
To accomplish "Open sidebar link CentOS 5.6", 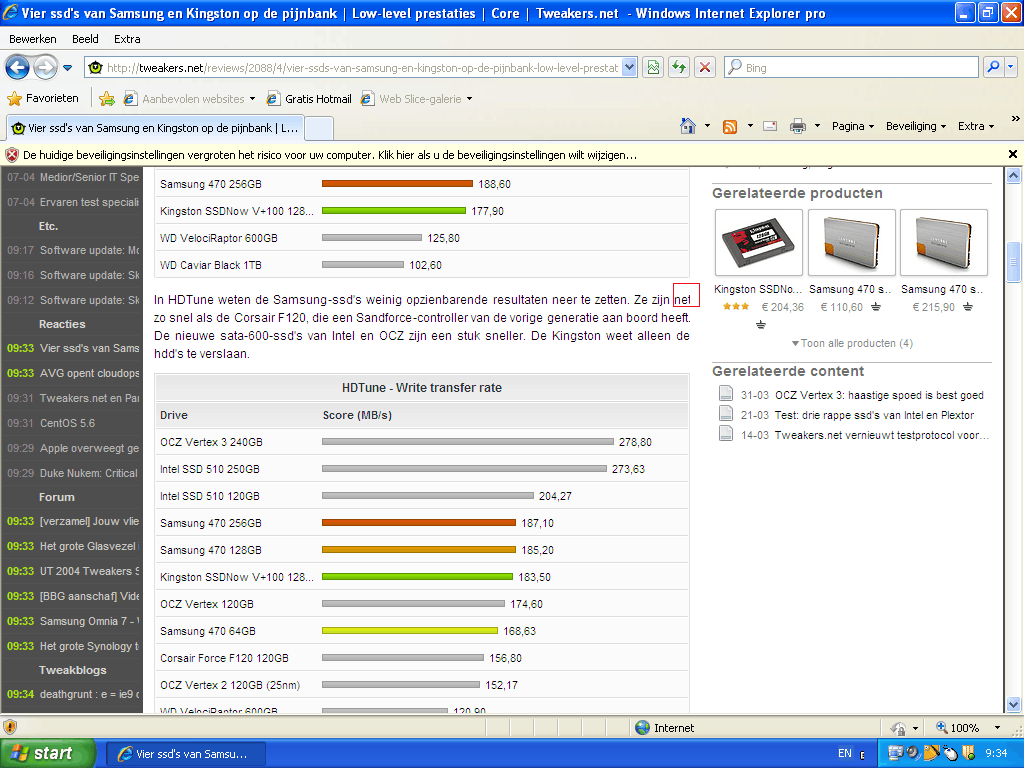I will (x=67, y=423).
